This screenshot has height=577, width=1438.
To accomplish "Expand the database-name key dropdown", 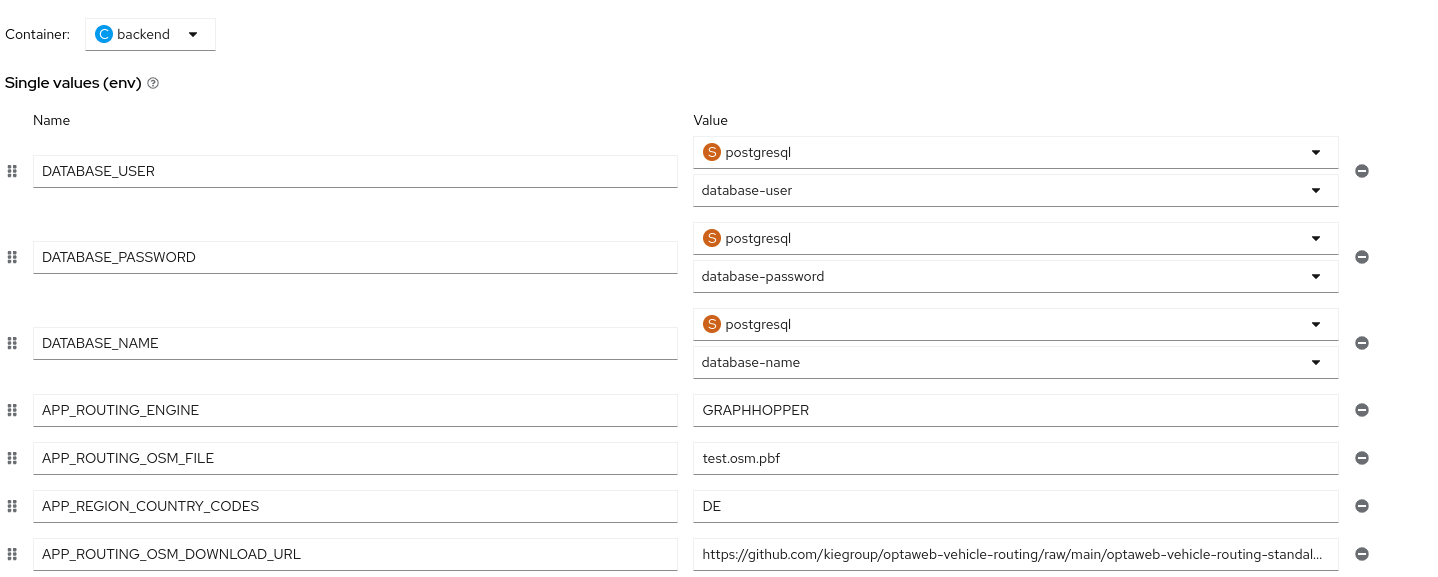I will pyautogui.click(x=1015, y=362).
